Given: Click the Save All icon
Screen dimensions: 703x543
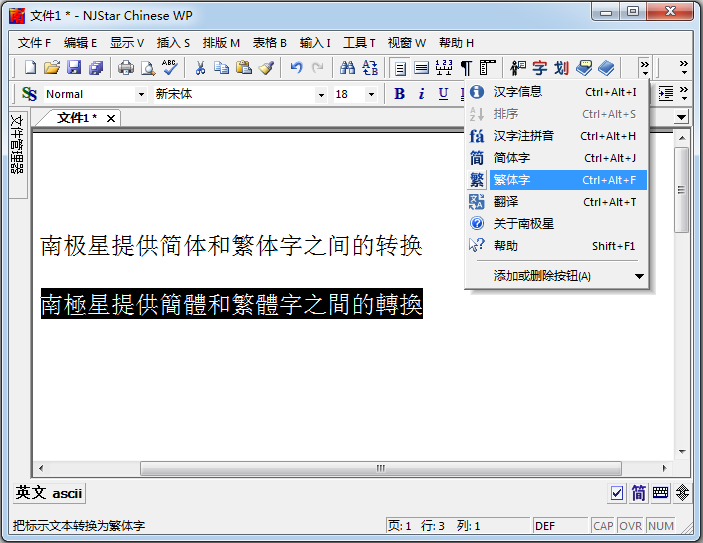Looking at the screenshot, I should pos(96,68).
